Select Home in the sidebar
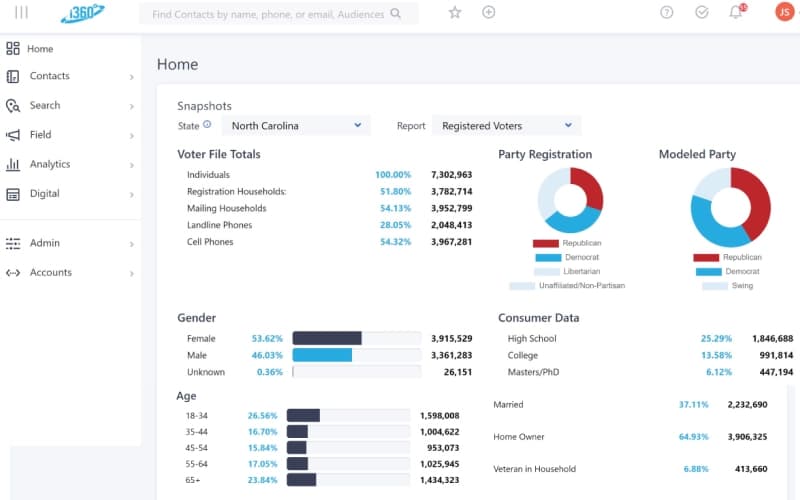800x500 pixels. pos(70,49)
